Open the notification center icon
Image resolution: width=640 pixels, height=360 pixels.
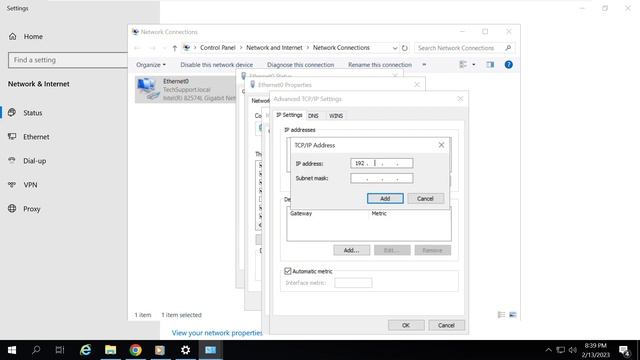pyautogui.click(x=624, y=350)
